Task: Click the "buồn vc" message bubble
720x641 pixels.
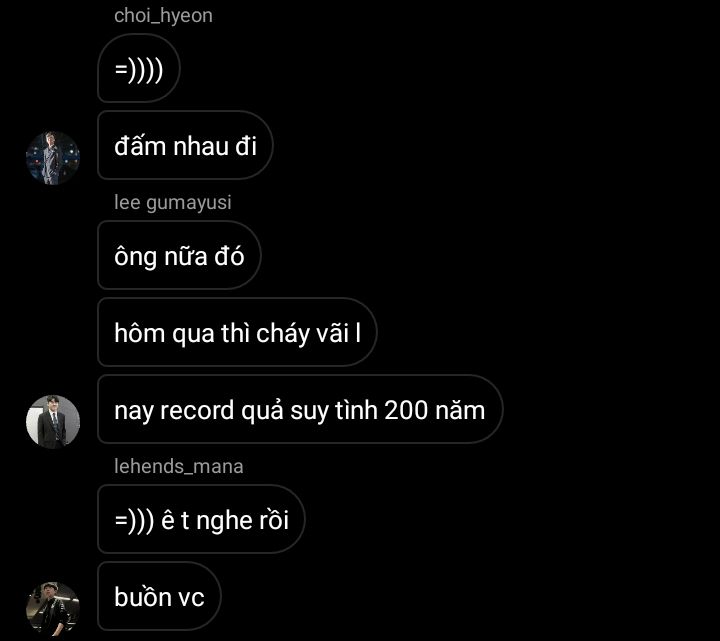Action: [x=159, y=596]
